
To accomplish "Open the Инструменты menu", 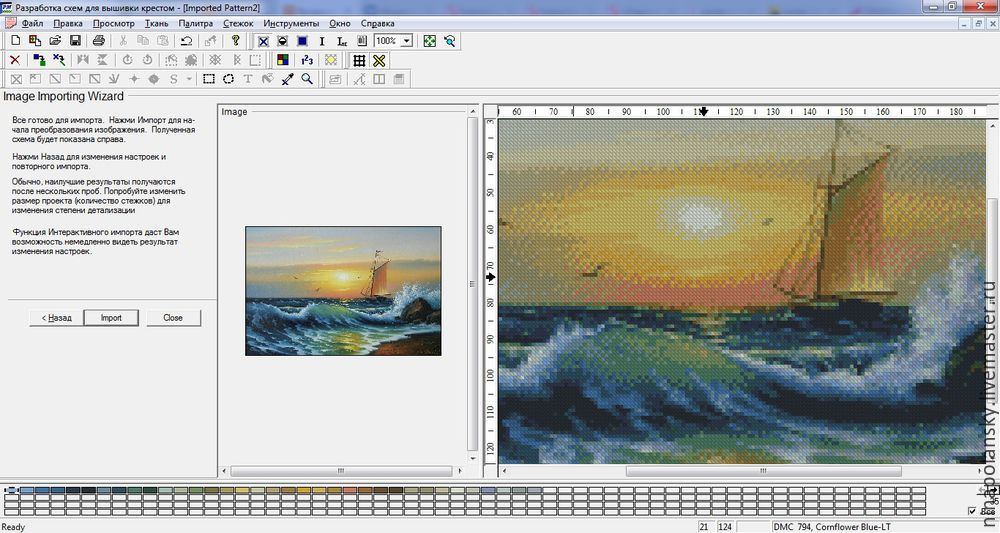I will (291, 24).
